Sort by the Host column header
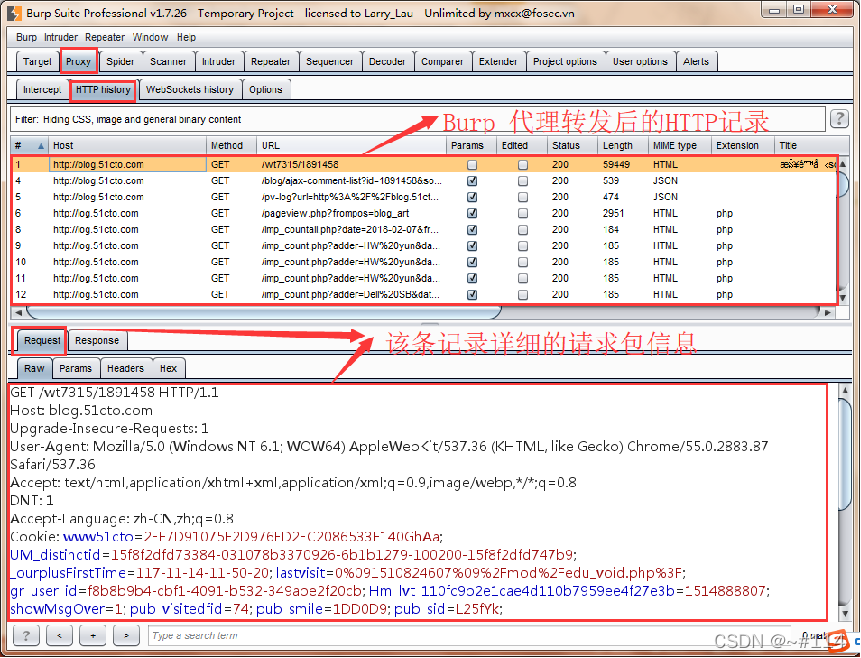 click(127, 146)
